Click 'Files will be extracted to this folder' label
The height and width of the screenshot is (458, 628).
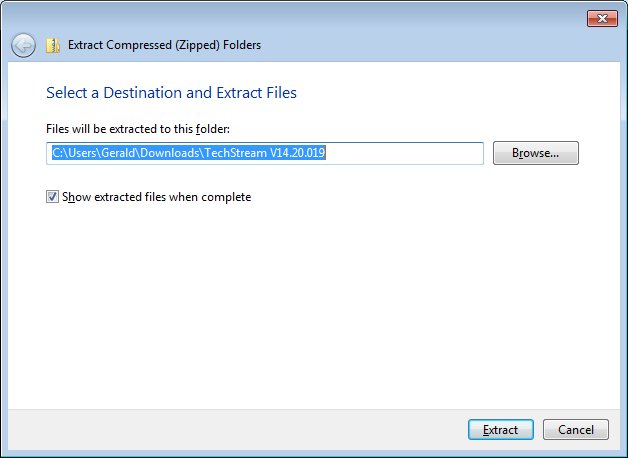coord(138,129)
